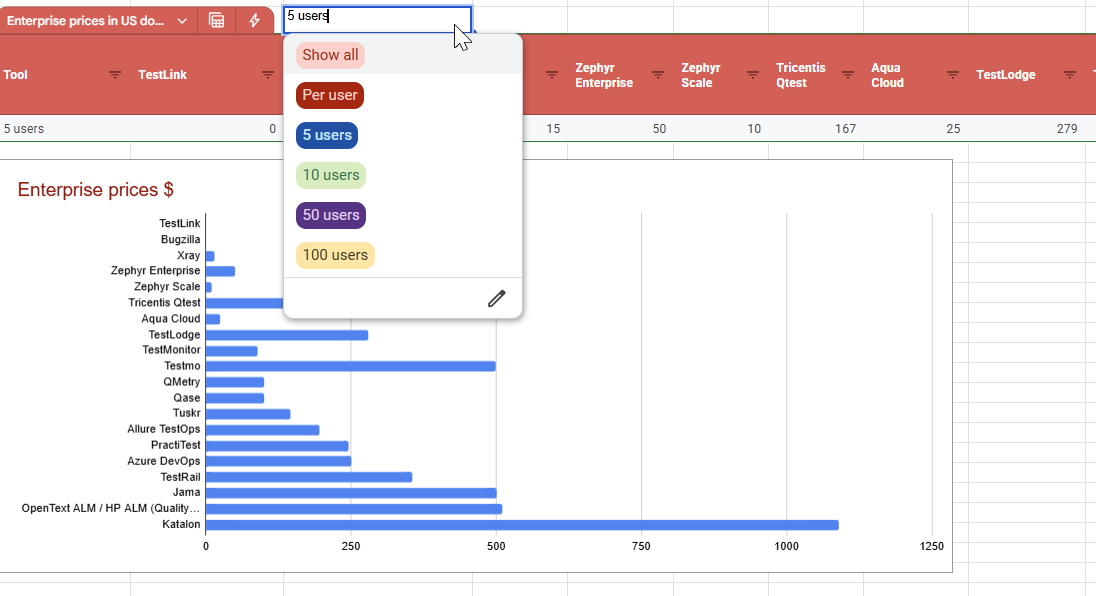Click Tricentis Qtest column header
This screenshot has height=596, width=1096.
point(800,75)
